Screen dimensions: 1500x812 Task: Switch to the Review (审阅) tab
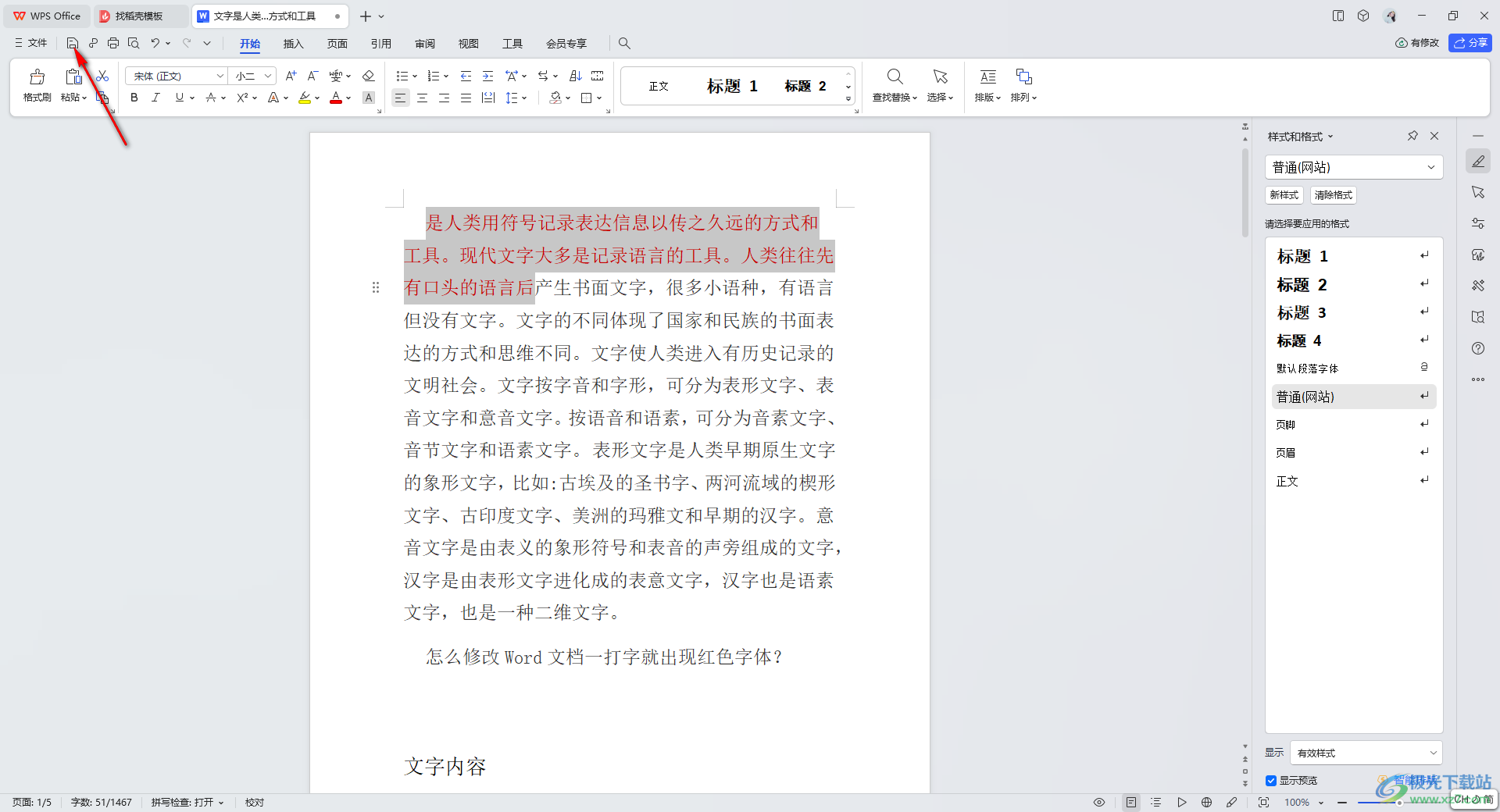tap(424, 44)
